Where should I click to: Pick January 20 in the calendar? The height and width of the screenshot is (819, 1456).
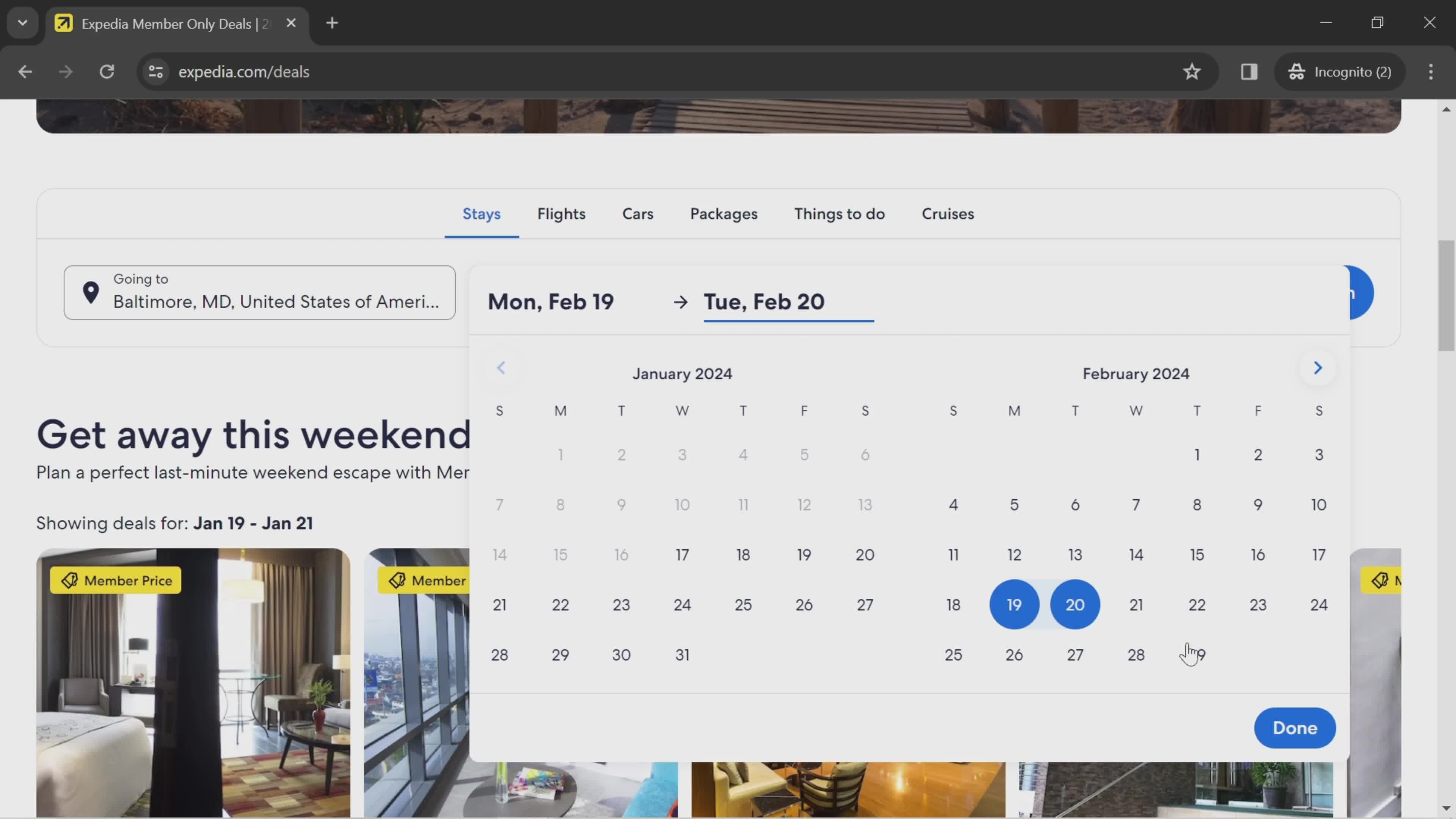[865, 555]
